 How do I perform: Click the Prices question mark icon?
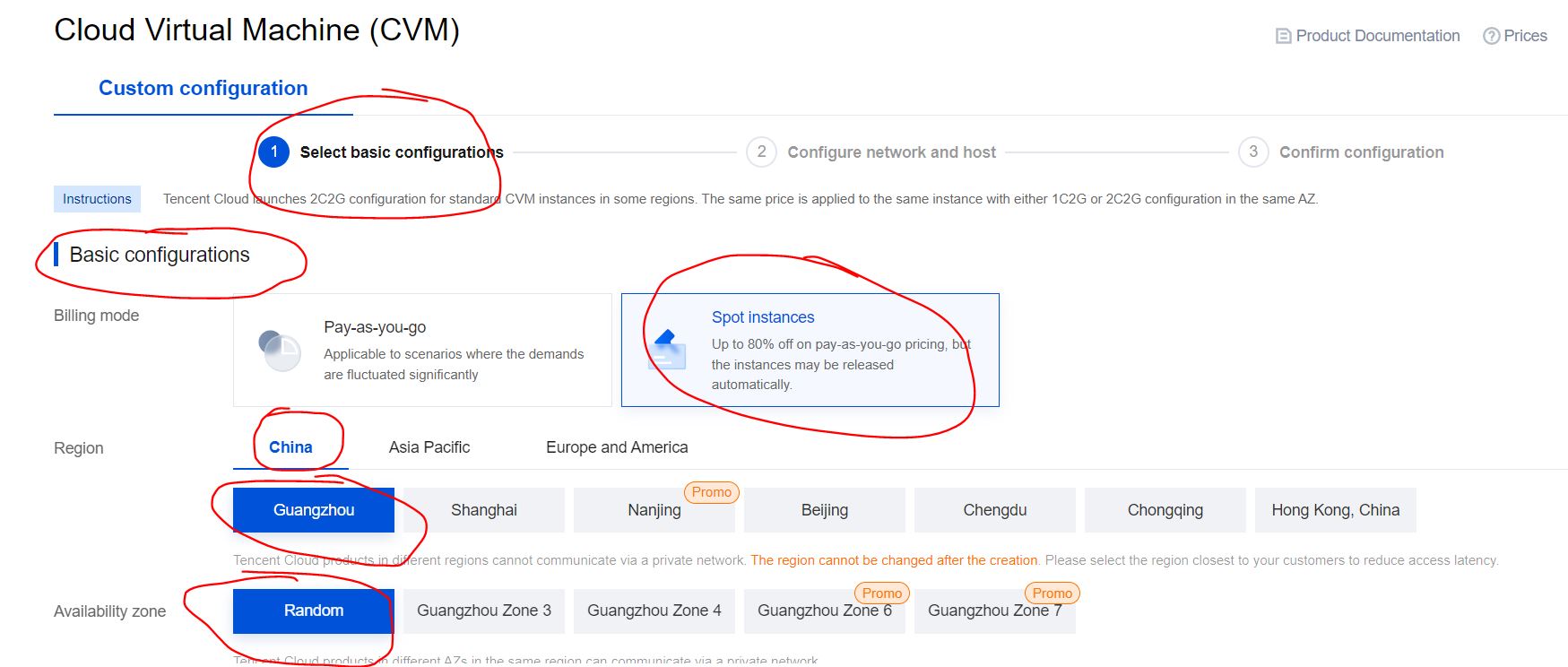click(1491, 37)
